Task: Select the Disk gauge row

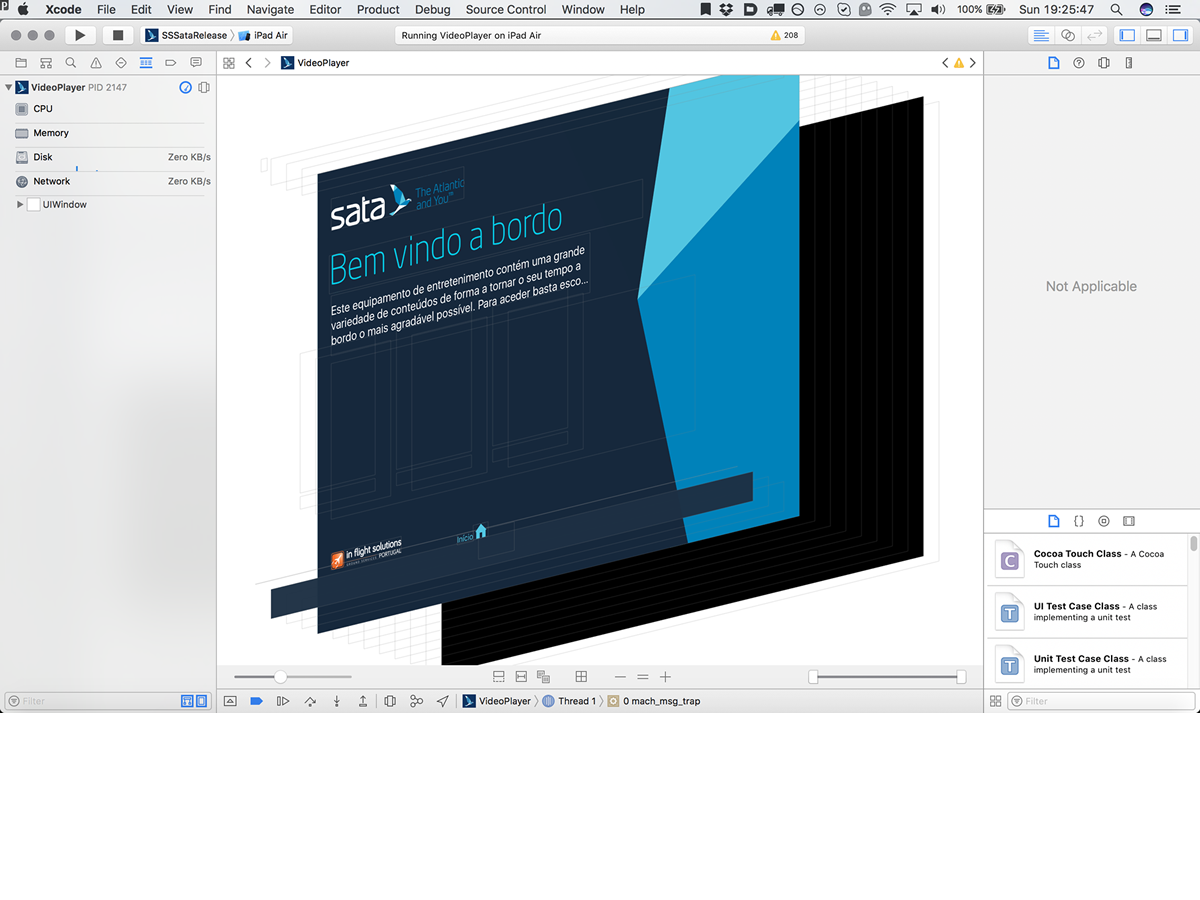Action: pyautogui.click(x=108, y=157)
